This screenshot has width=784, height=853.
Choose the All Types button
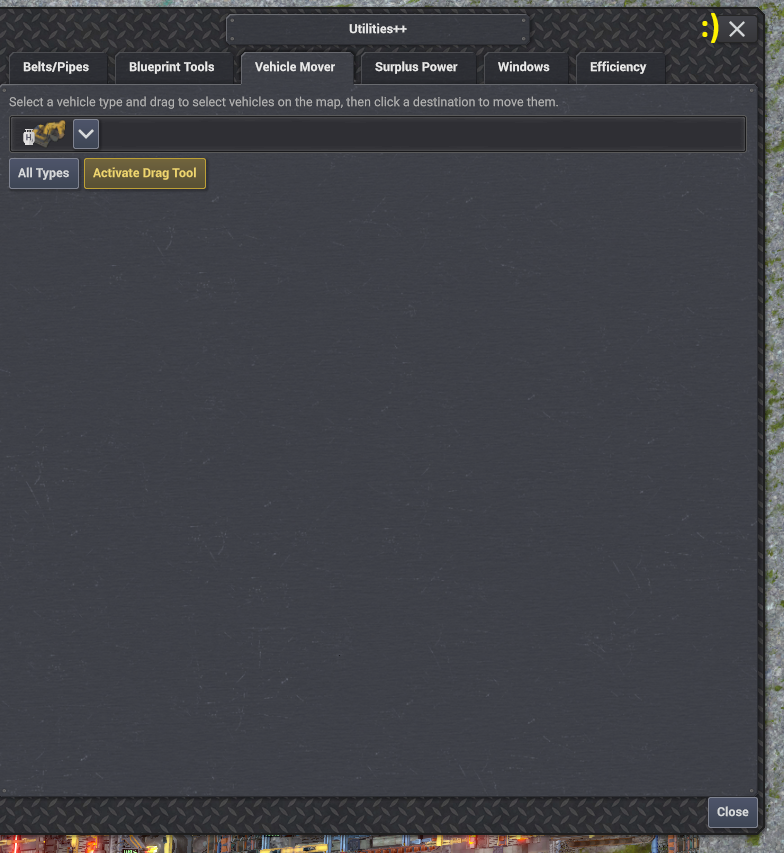tap(44, 173)
